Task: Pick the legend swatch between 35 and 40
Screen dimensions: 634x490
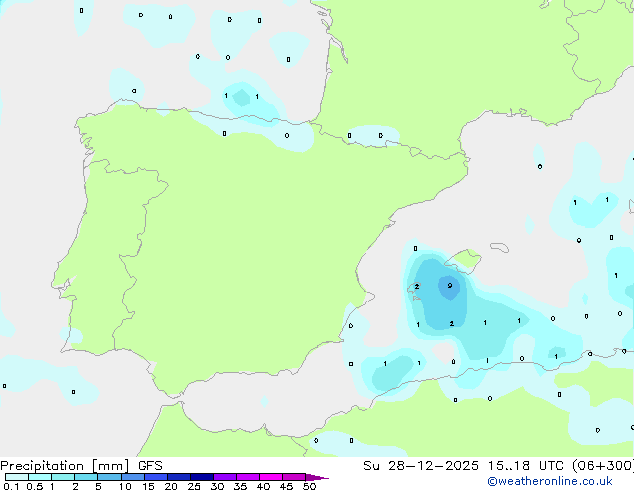Action: 248,477
